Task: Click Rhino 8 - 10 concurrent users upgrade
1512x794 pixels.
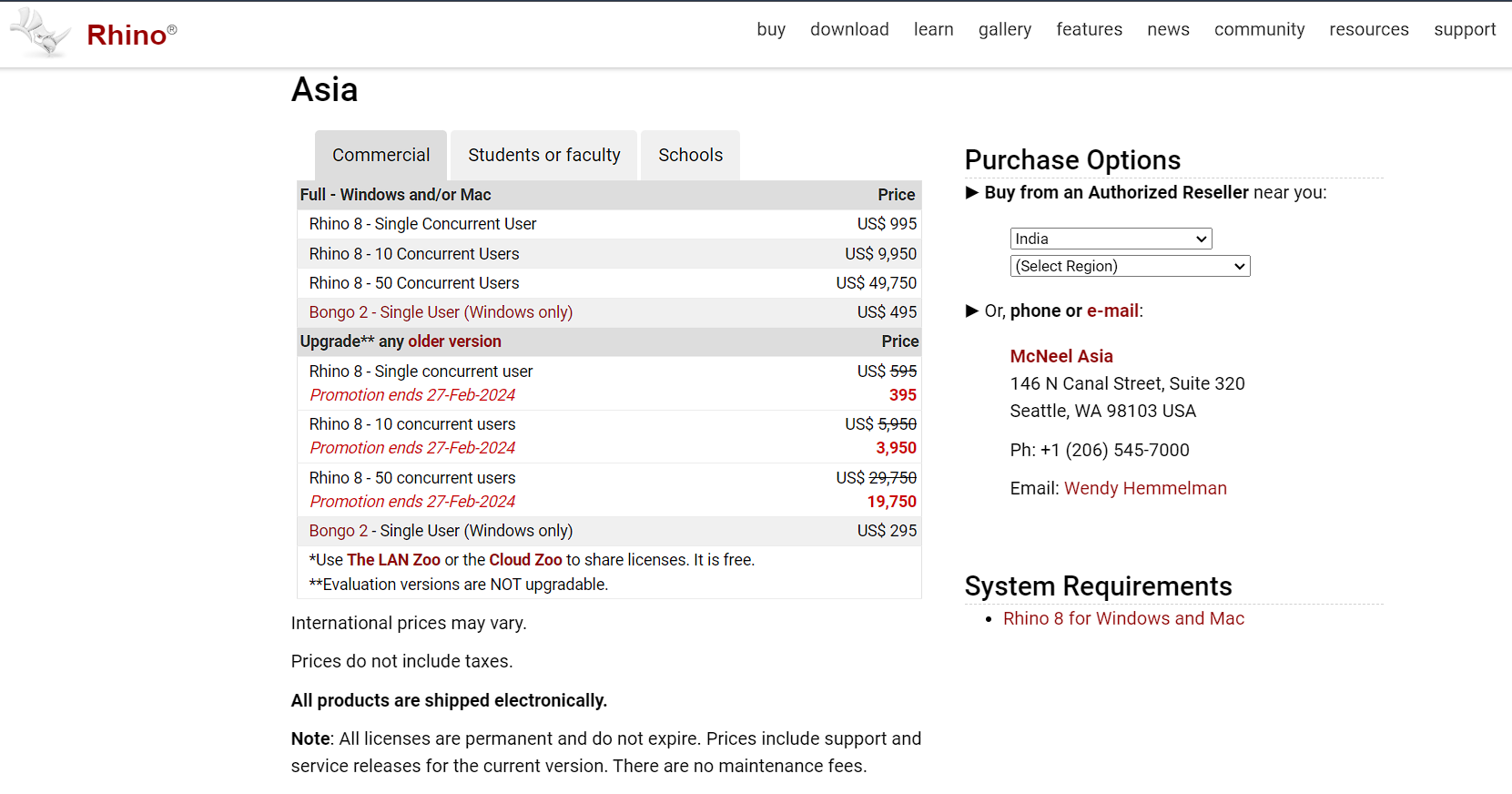Action: [x=411, y=424]
